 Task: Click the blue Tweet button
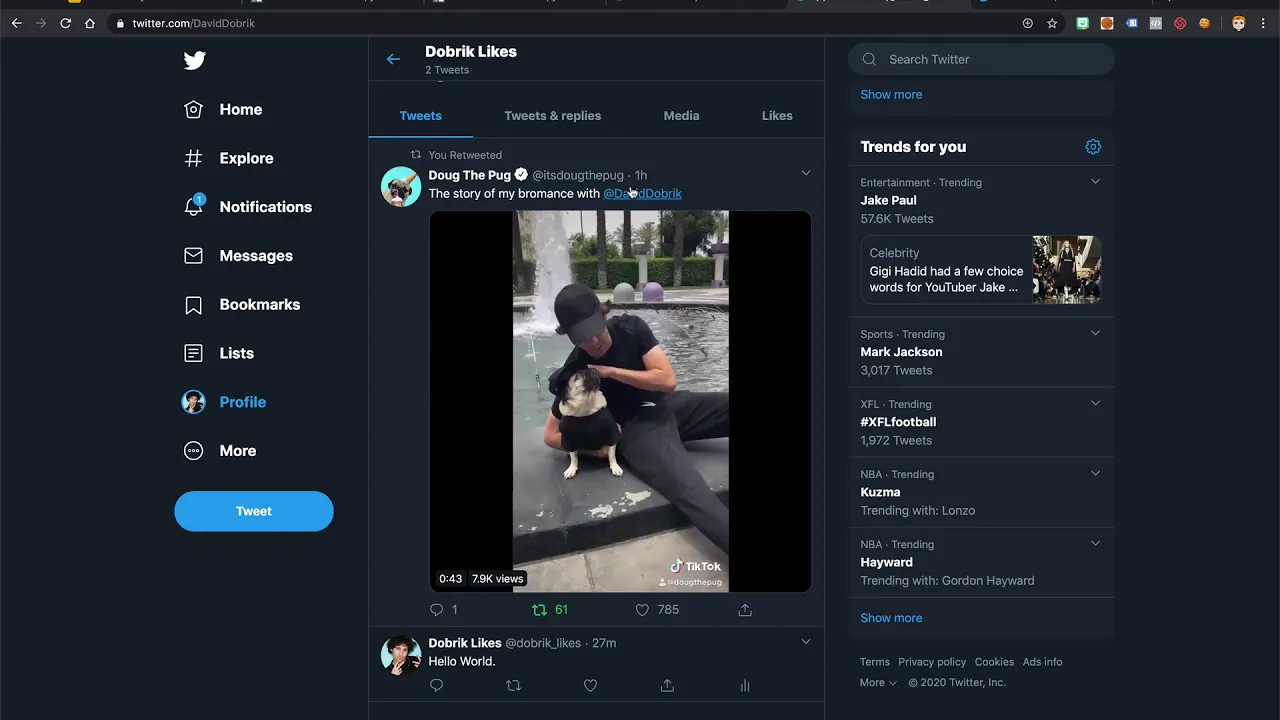tap(254, 511)
